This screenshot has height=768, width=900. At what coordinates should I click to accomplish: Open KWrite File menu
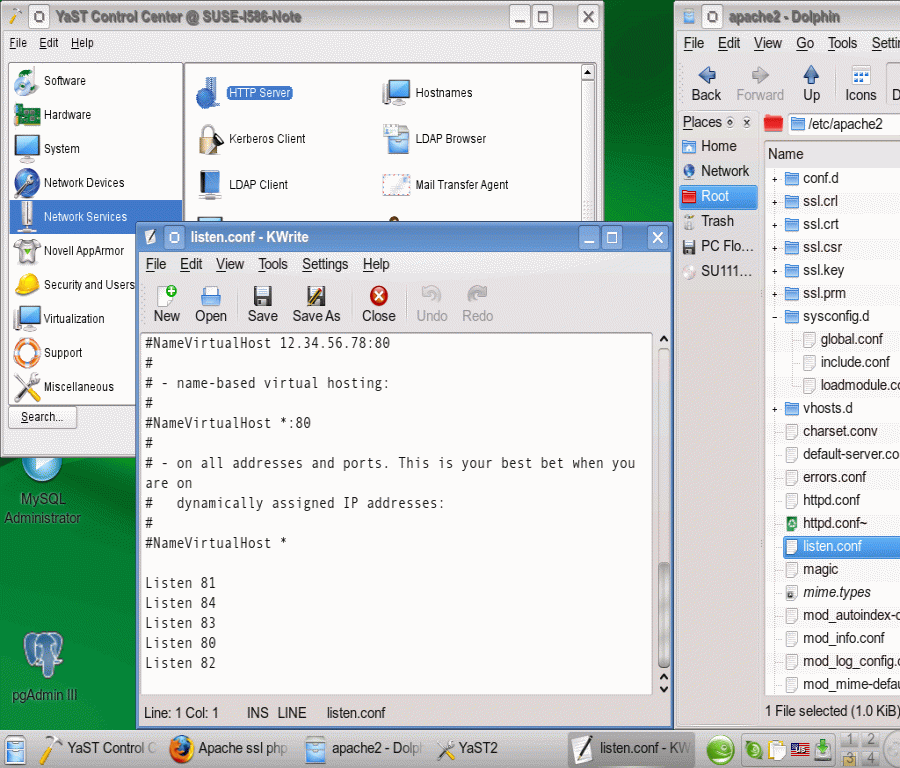[156, 264]
